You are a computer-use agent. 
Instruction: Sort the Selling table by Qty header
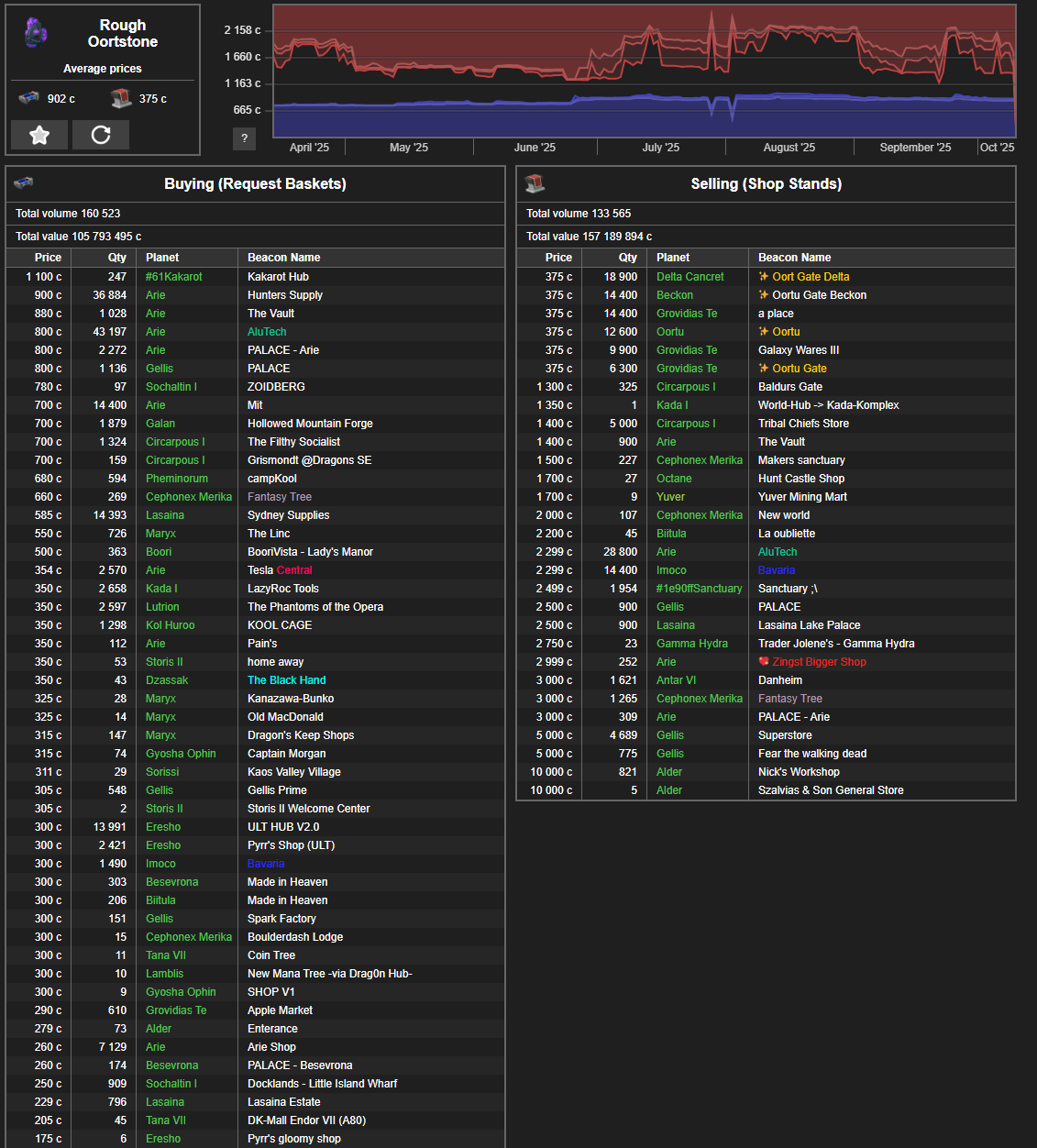(627, 258)
